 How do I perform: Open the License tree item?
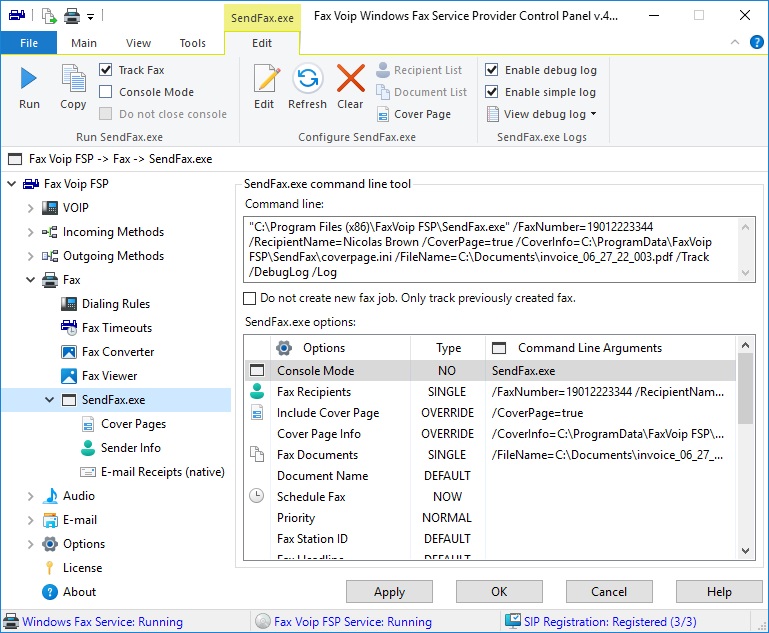coord(82,568)
